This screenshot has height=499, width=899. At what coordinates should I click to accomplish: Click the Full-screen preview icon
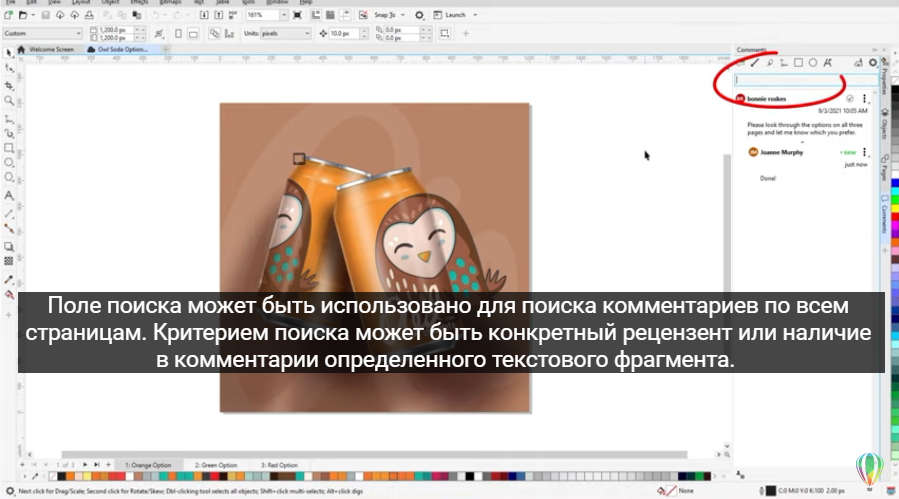point(297,15)
